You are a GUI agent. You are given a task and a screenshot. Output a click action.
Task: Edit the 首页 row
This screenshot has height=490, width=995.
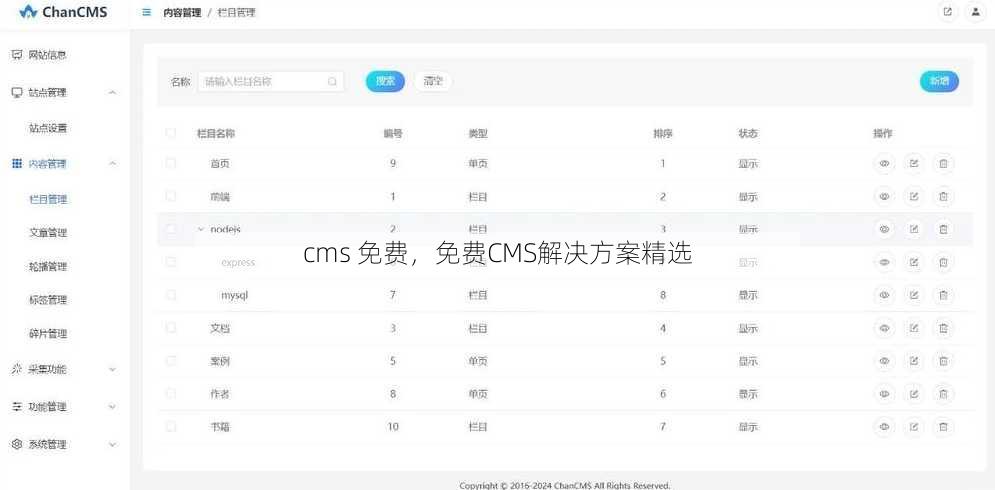click(914, 164)
